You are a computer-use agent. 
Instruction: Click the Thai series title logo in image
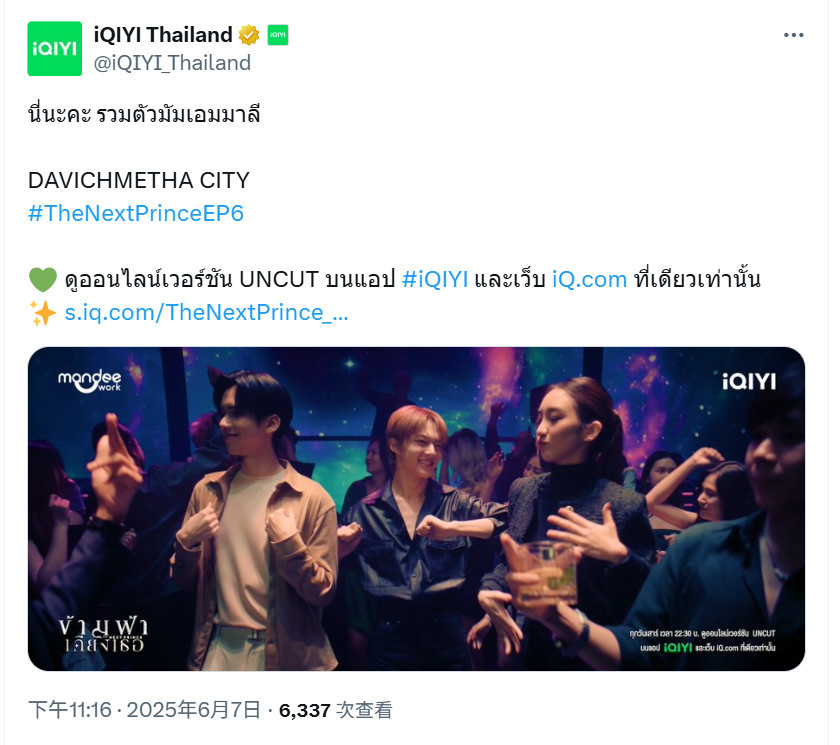click(103, 635)
